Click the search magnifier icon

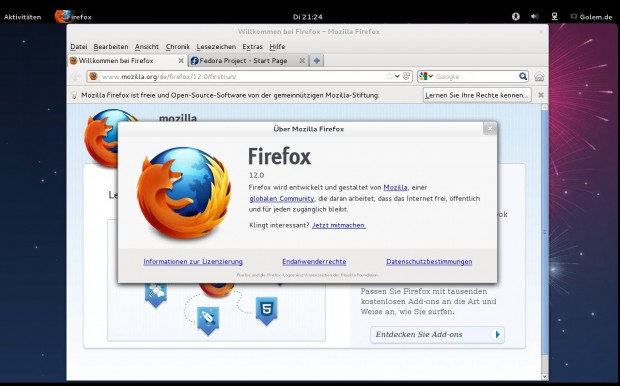[523, 76]
